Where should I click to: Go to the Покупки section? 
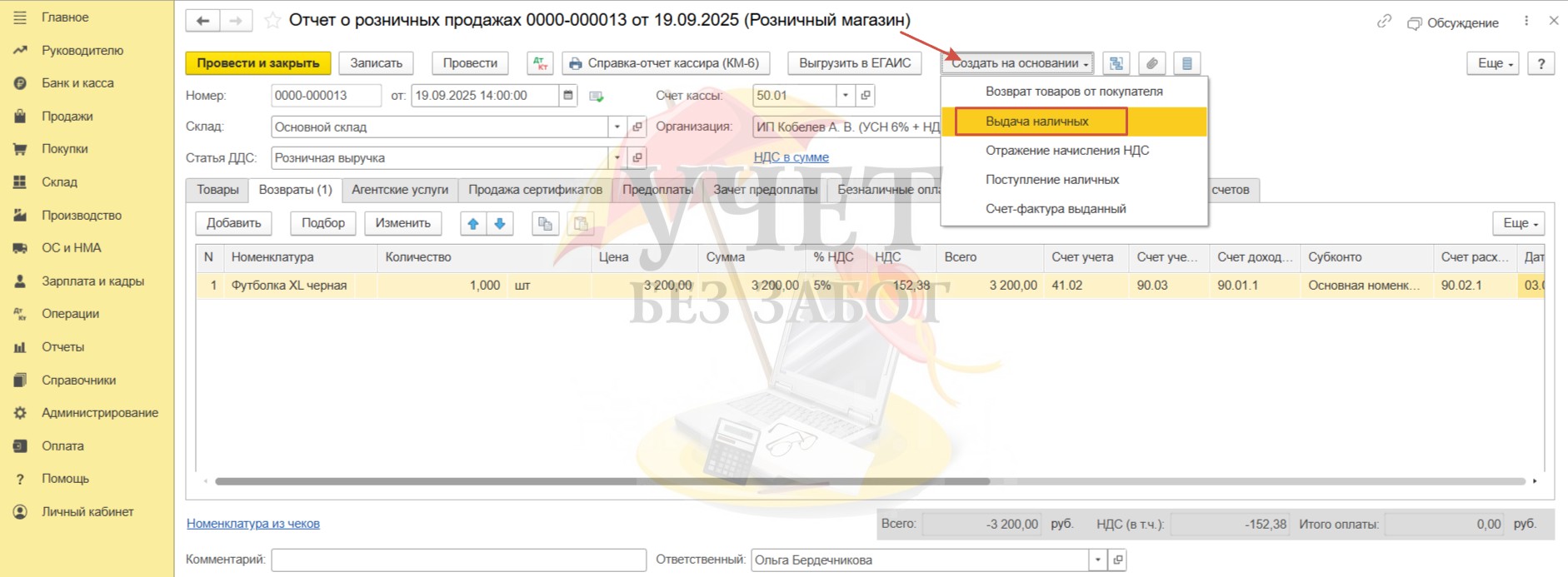coord(64,148)
